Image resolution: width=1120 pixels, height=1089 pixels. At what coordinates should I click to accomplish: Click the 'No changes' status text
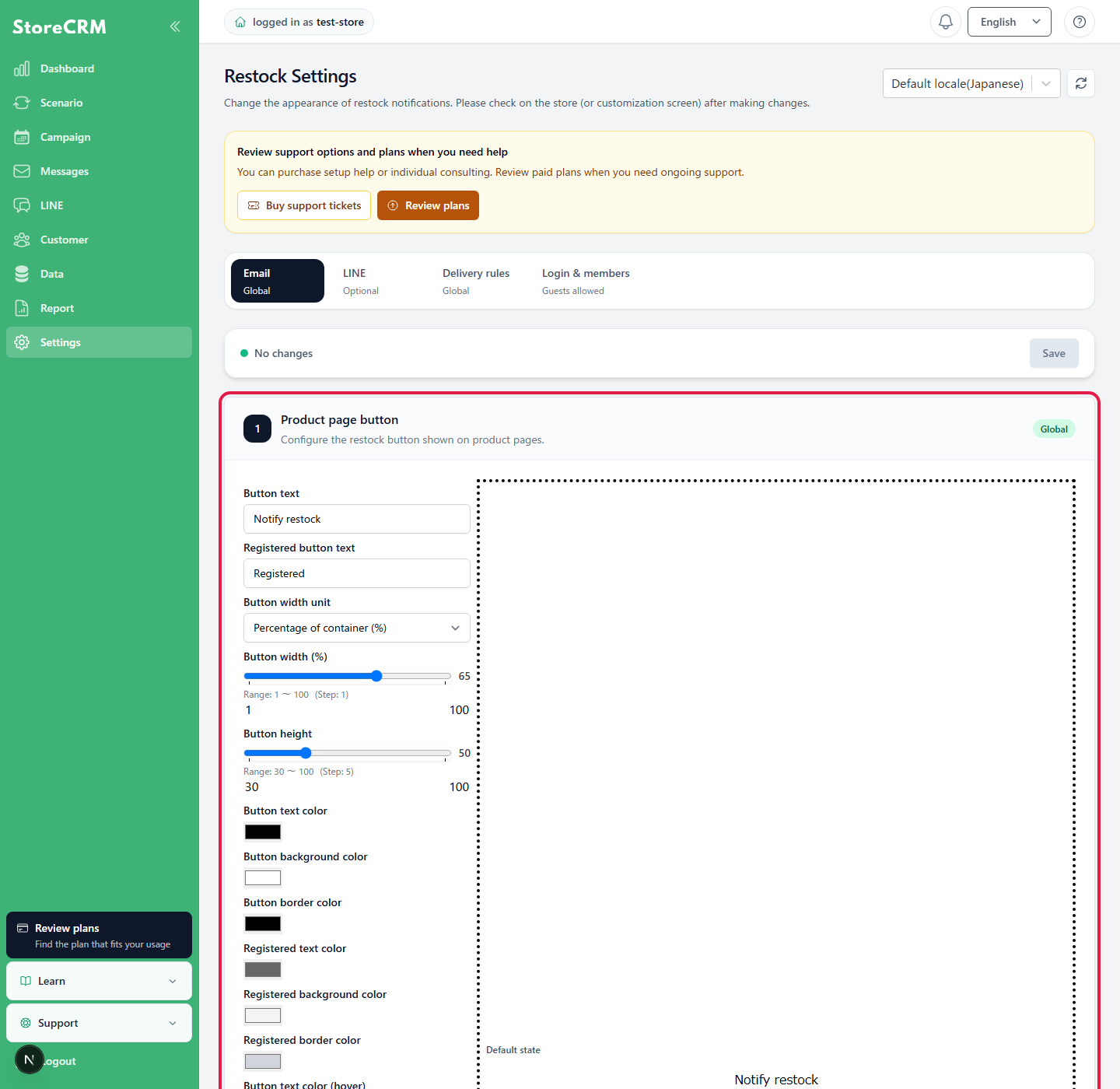(x=283, y=353)
